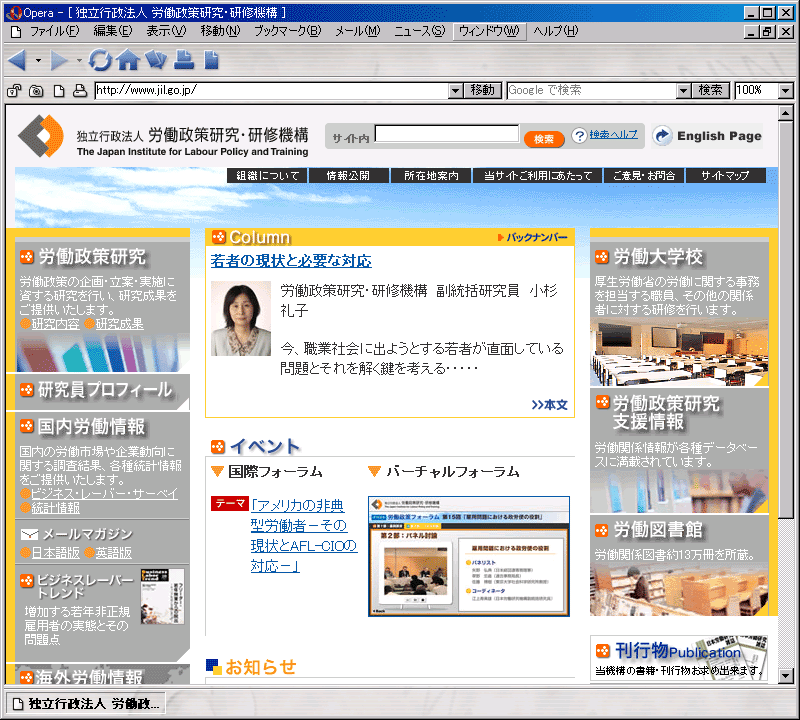Click the orange icon beside Column heading

click(218, 237)
